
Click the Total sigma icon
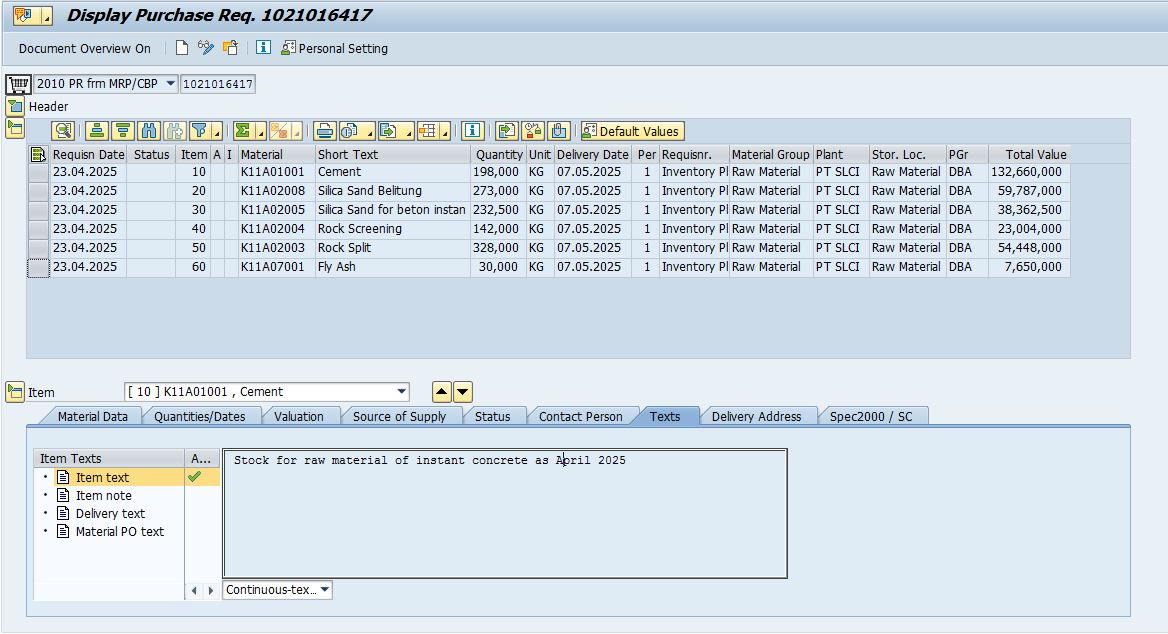[x=243, y=131]
